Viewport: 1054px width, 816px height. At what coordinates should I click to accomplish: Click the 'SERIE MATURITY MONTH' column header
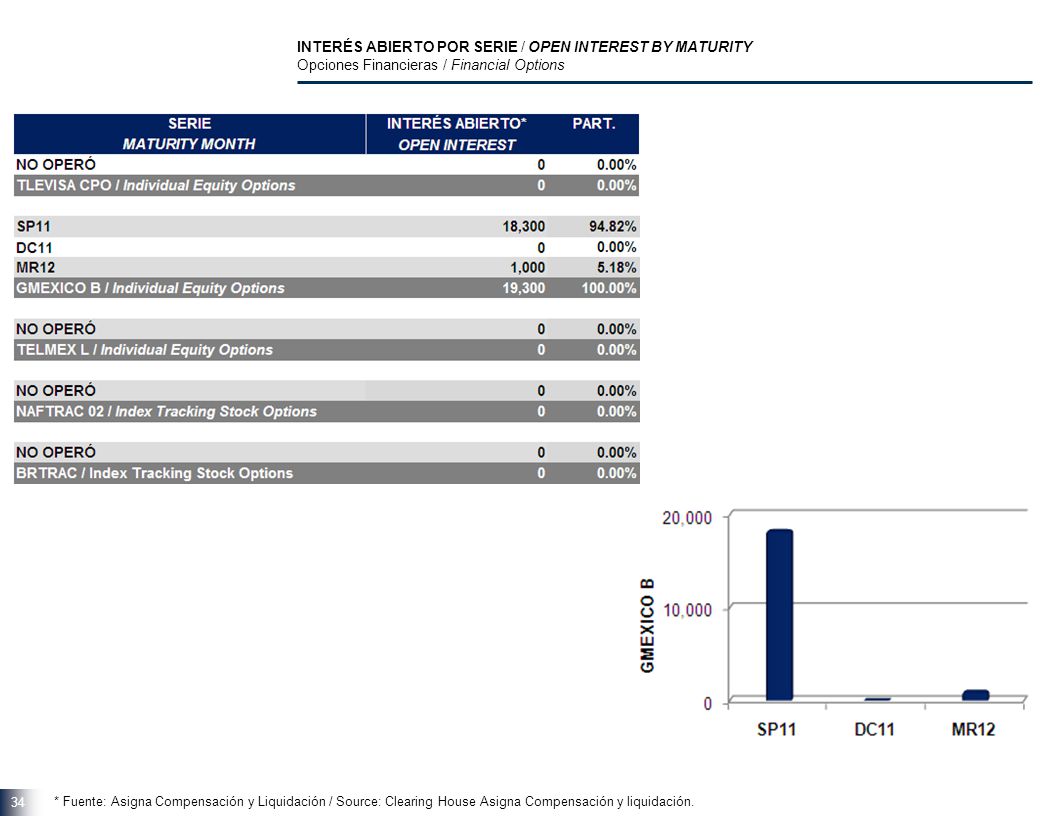point(190,134)
